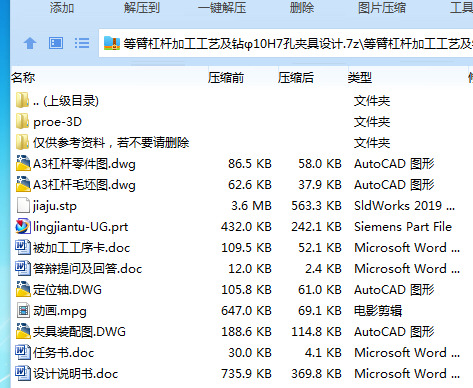The height and width of the screenshot is (388, 473).
Task: Sort by the 类型 column header
Action: coord(360,78)
